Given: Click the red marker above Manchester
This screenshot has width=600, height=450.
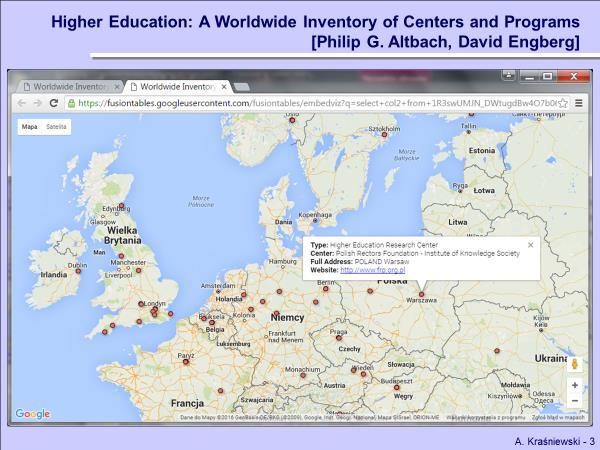Looking at the screenshot, I should click(121, 256).
